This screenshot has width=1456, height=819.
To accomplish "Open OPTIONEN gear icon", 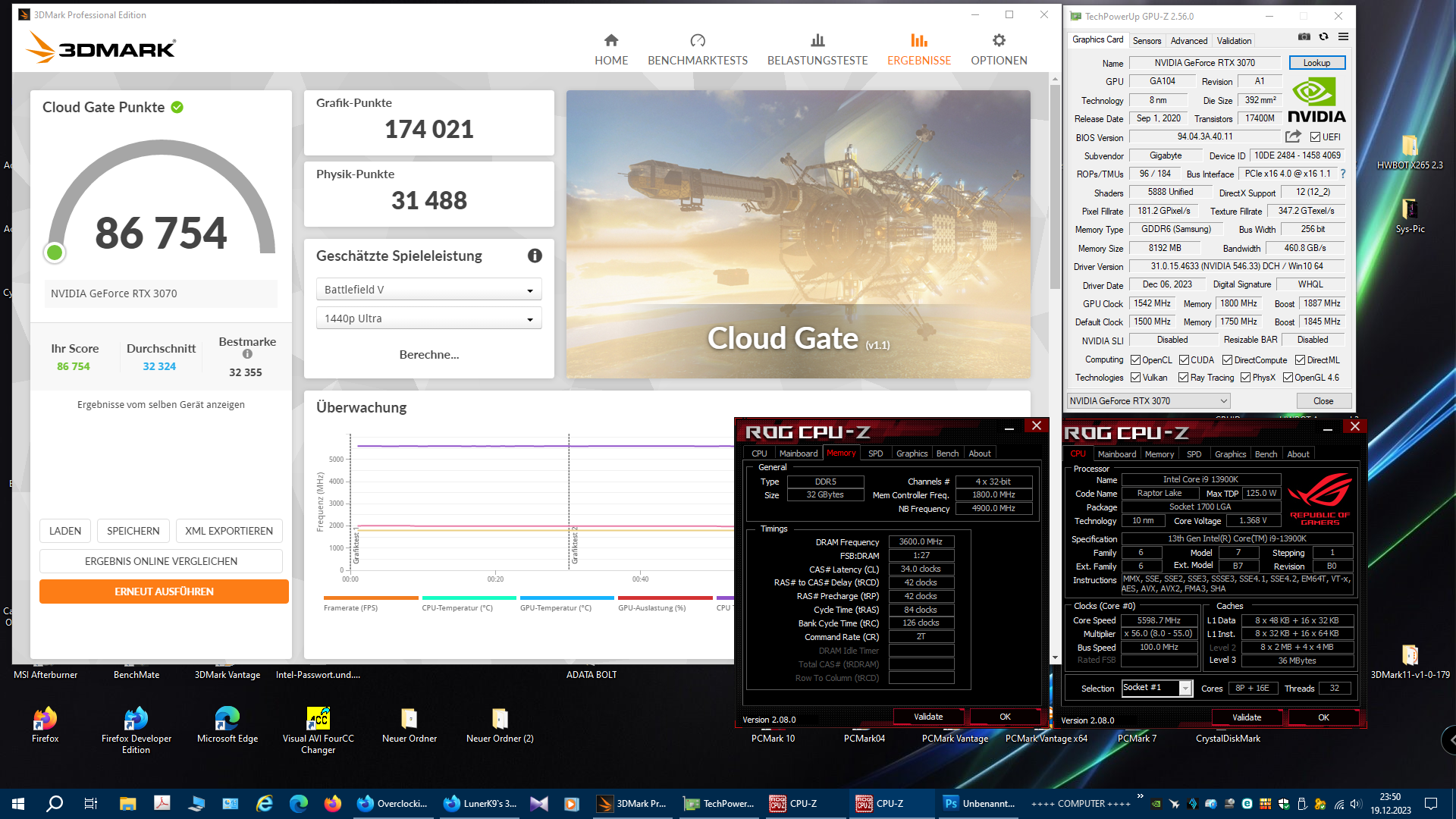I will tap(999, 40).
